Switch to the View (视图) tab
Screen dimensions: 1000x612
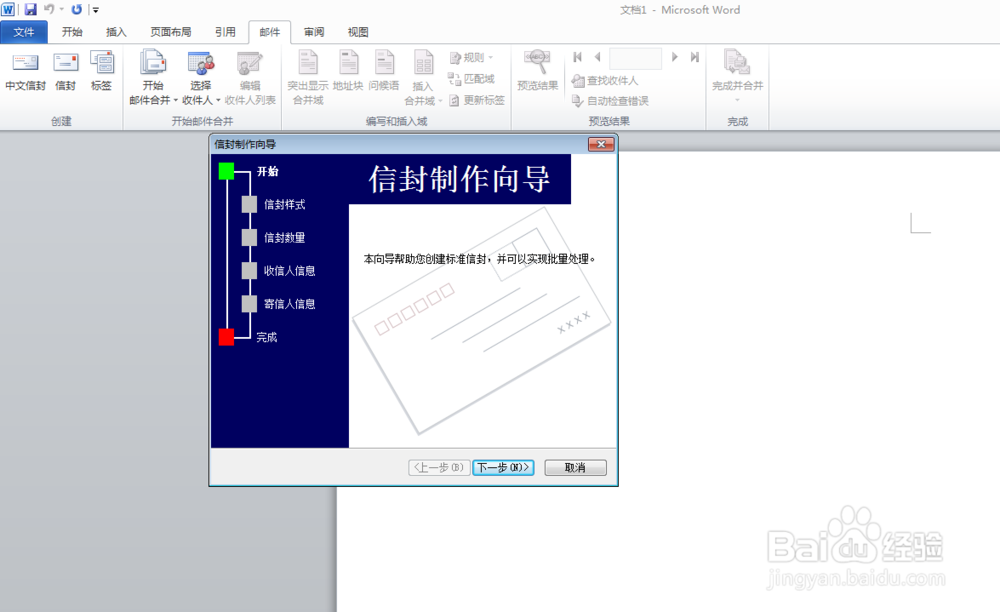[358, 32]
